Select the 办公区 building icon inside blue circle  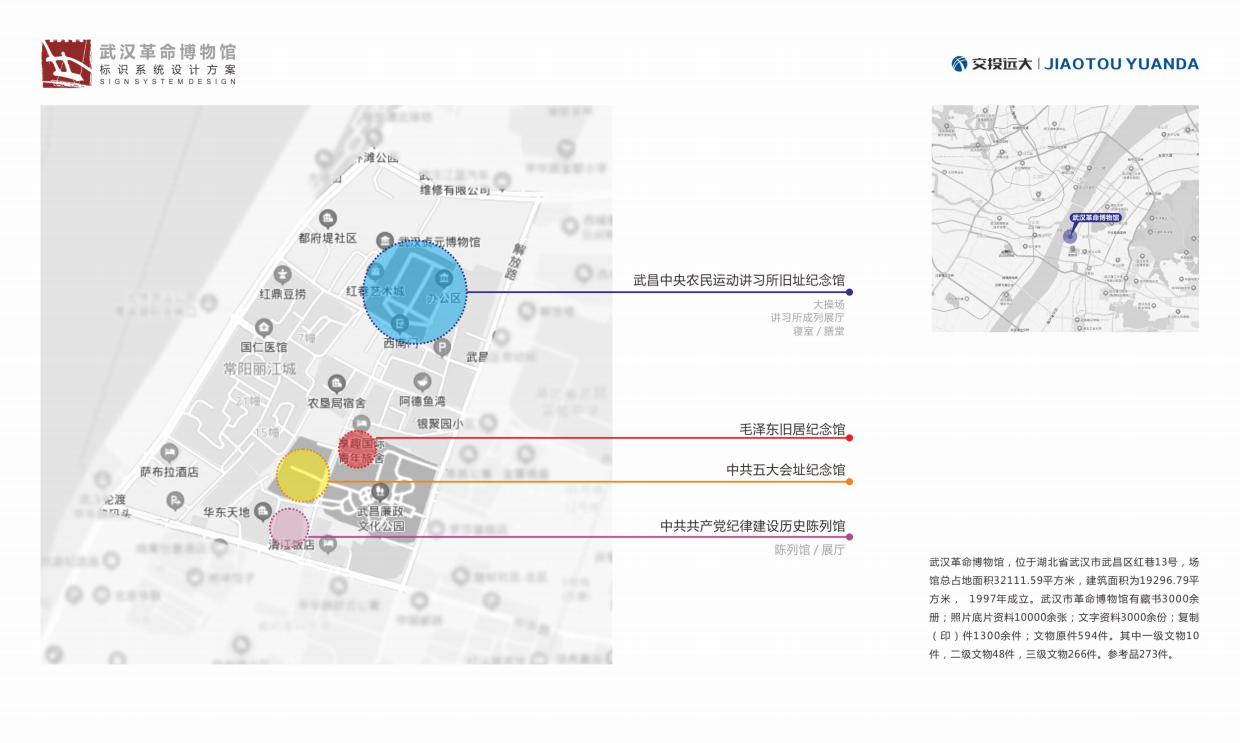(444, 278)
